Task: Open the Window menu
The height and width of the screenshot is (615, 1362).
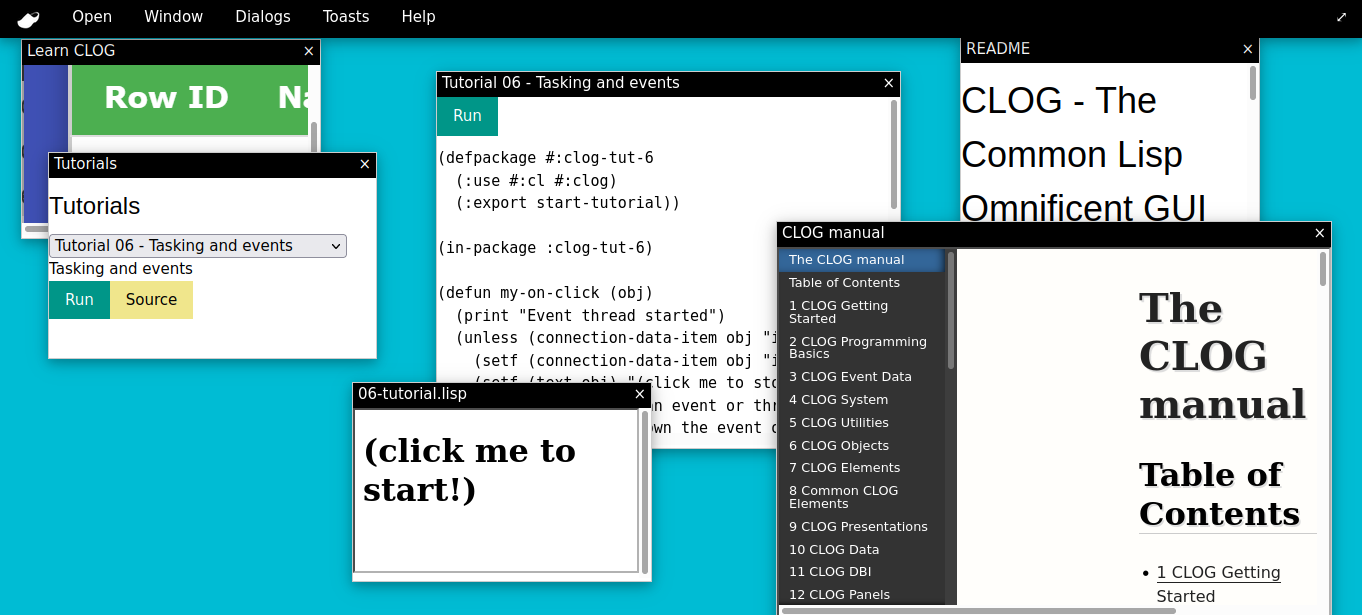Action: point(173,17)
